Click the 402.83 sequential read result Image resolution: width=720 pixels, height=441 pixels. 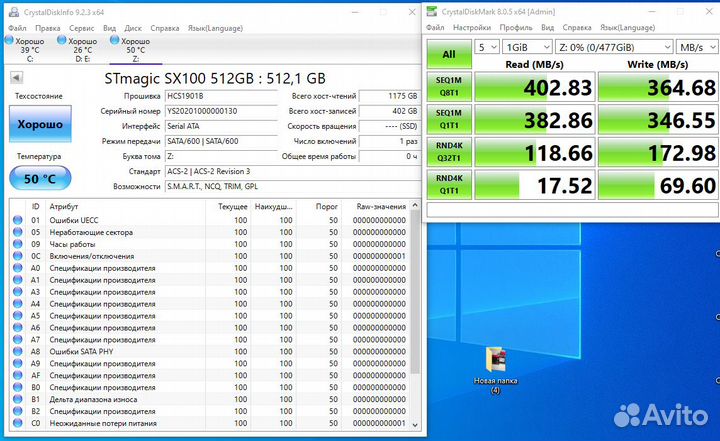[534, 87]
